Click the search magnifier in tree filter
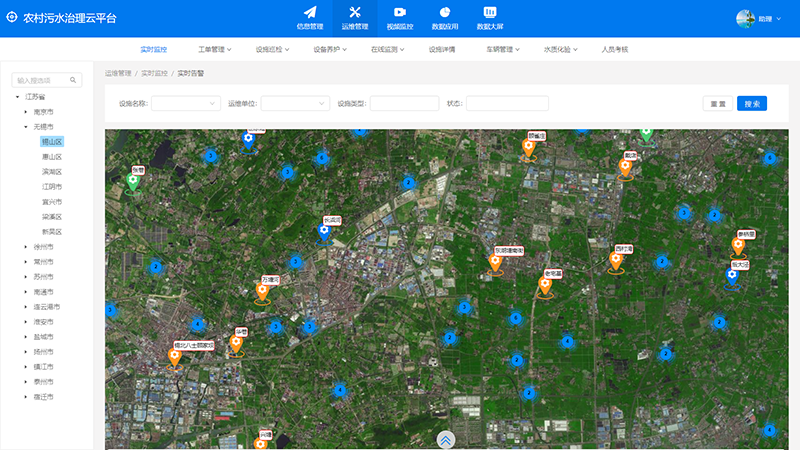The image size is (800, 450). tap(73, 80)
